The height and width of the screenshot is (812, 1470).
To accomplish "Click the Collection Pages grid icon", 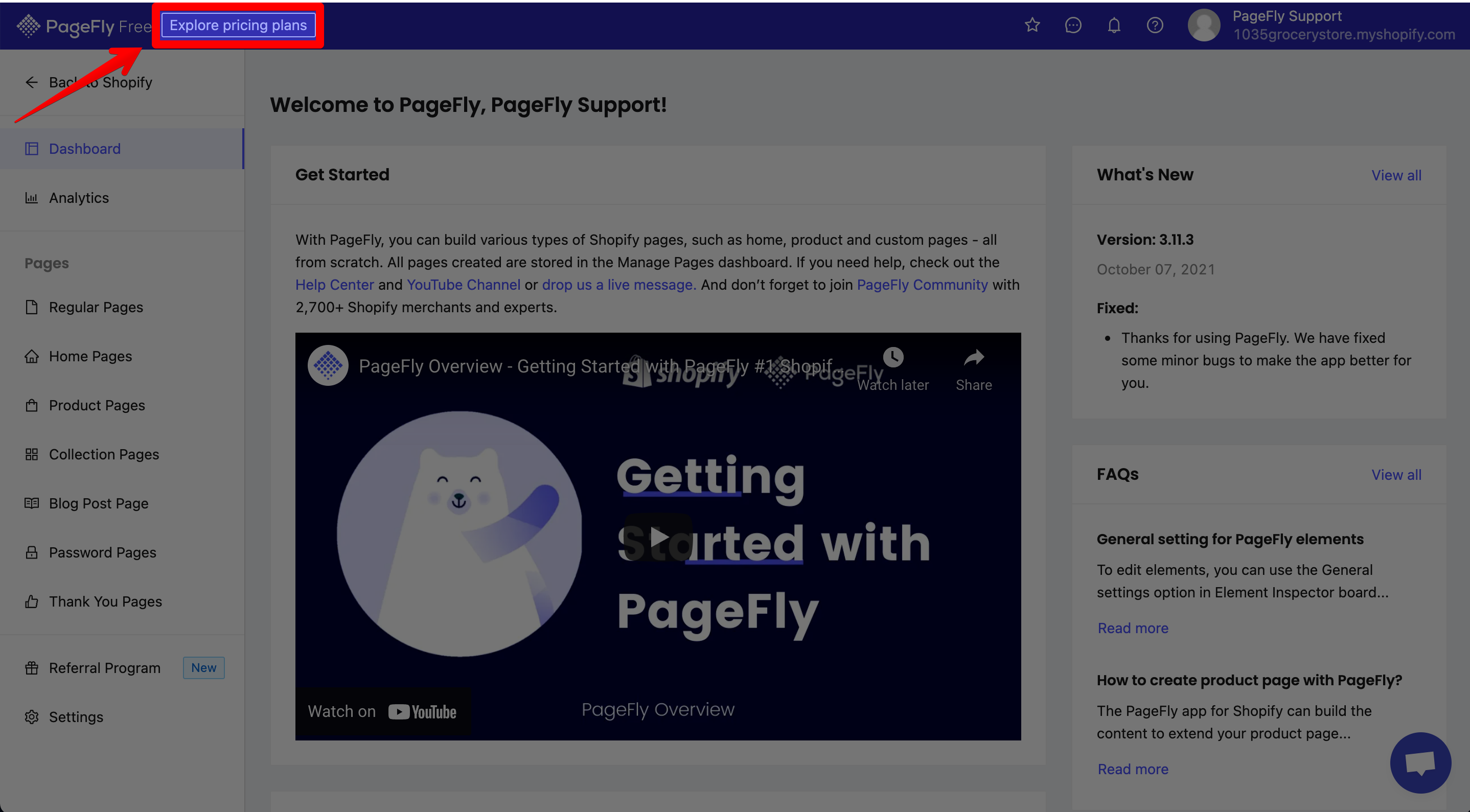I will click(31, 454).
